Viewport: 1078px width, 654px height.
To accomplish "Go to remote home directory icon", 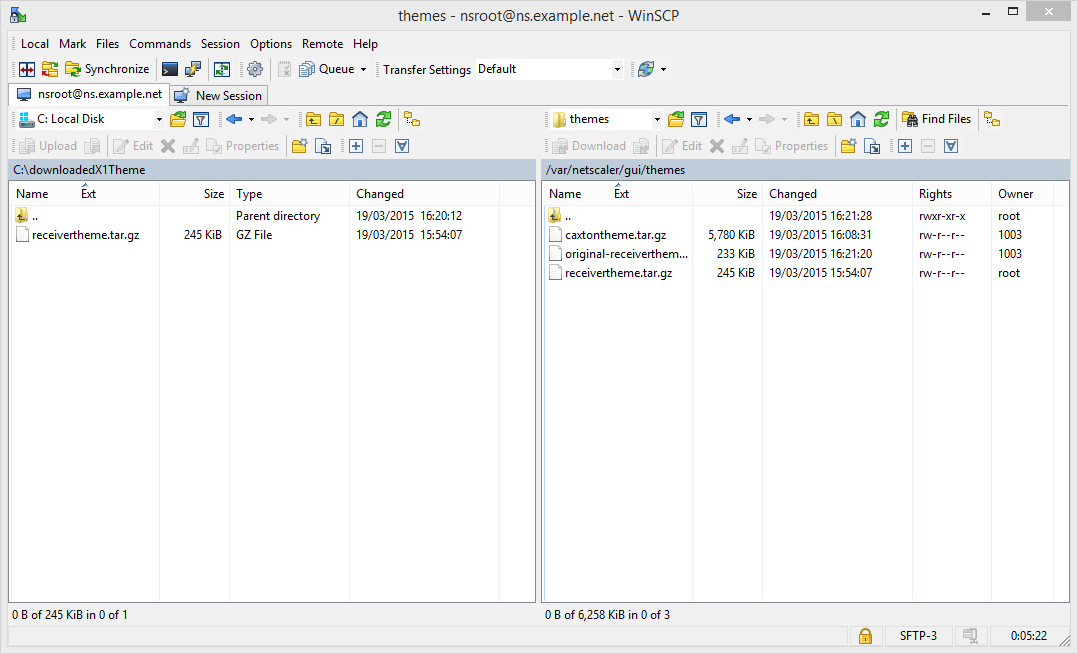I will coord(857,119).
